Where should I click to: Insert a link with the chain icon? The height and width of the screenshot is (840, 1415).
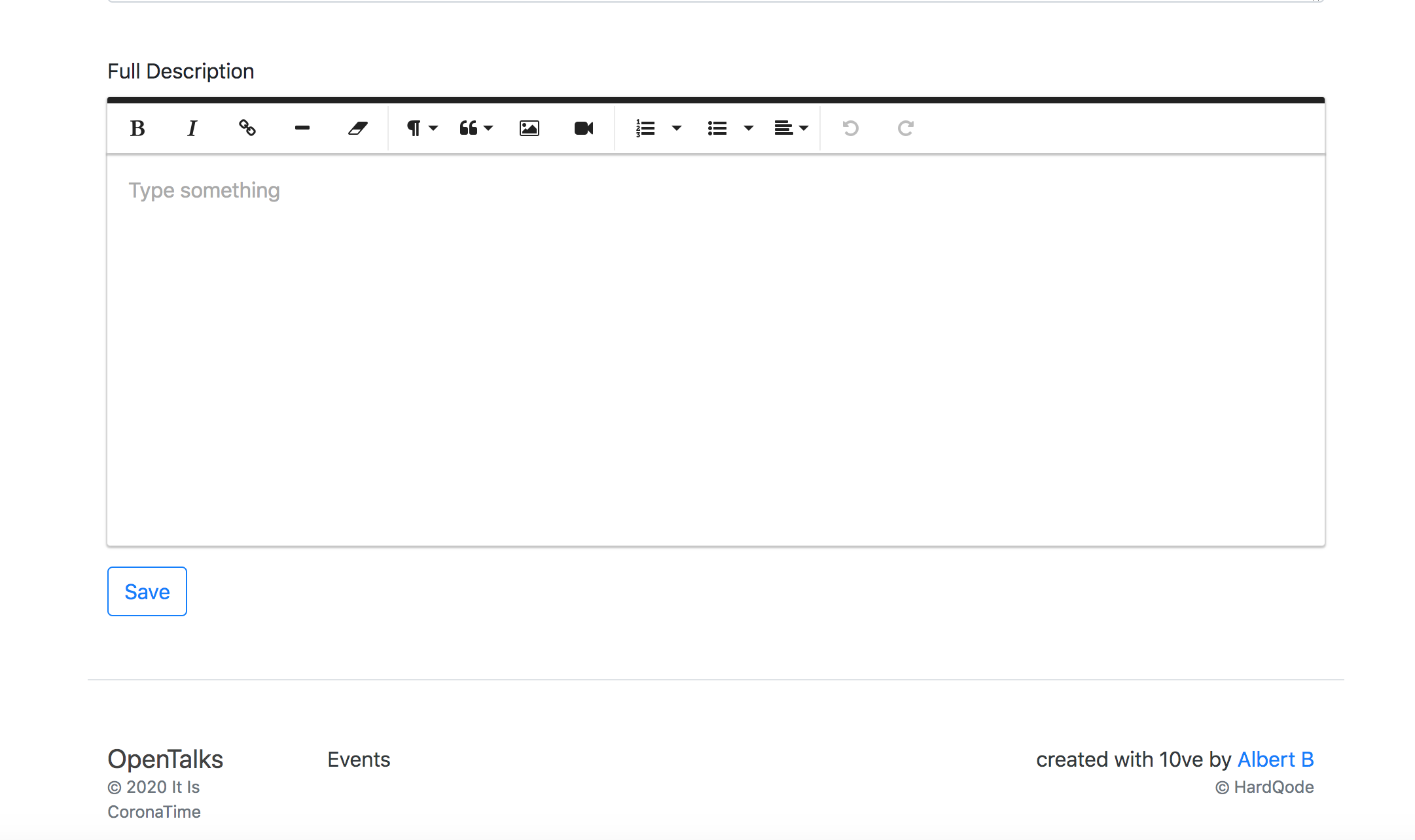click(x=247, y=128)
